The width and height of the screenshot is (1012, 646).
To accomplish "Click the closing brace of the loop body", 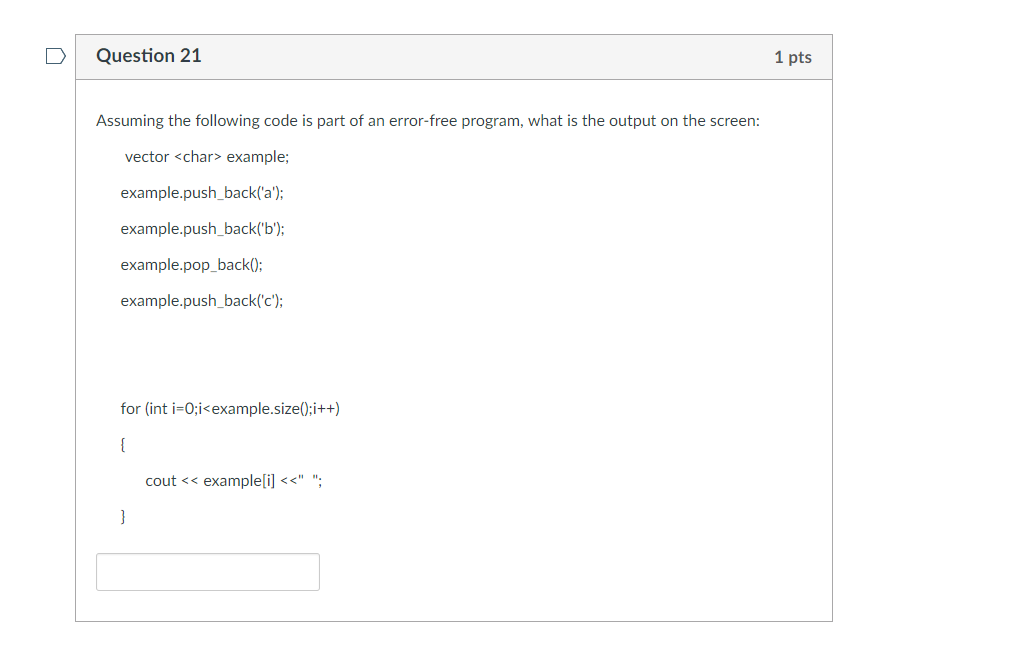I will click(x=121, y=516).
